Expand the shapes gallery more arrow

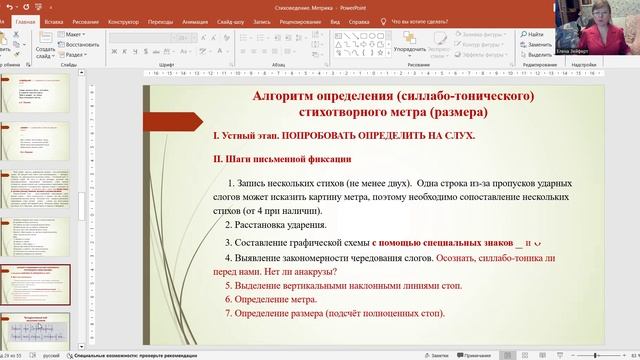tap(388, 53)
